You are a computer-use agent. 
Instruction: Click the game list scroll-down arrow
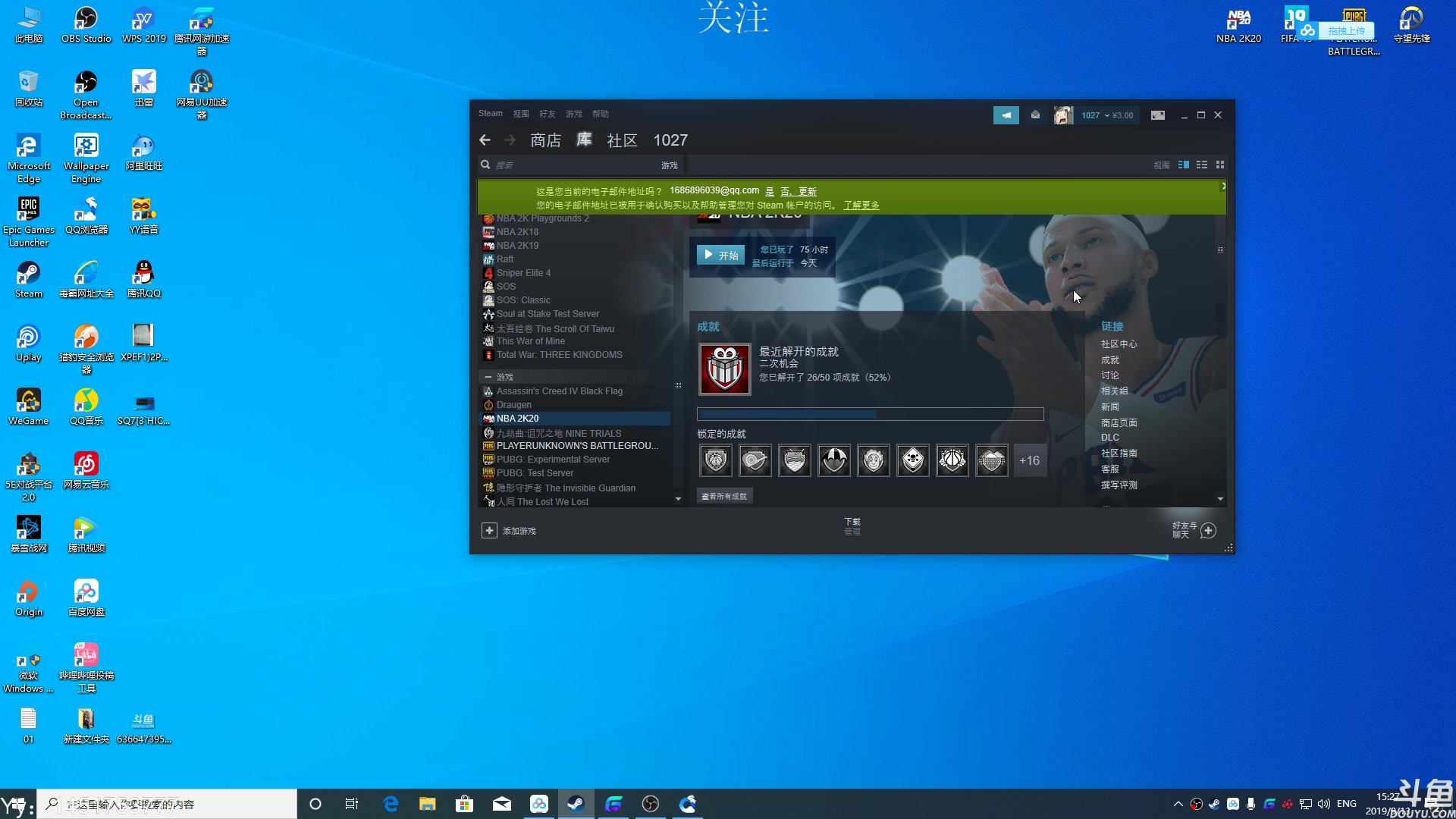pos(678,499)
